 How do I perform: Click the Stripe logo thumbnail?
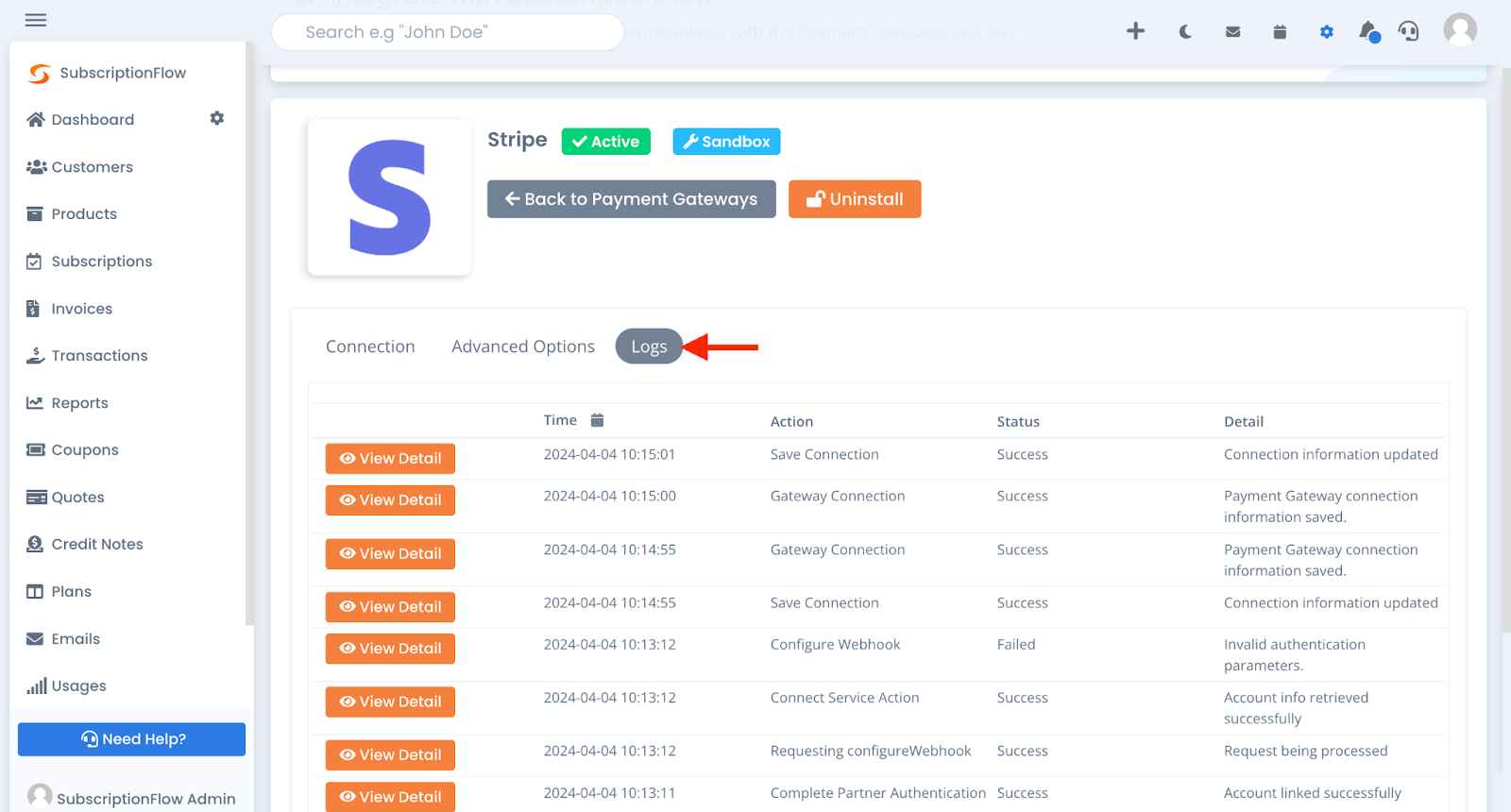point(389,197)
